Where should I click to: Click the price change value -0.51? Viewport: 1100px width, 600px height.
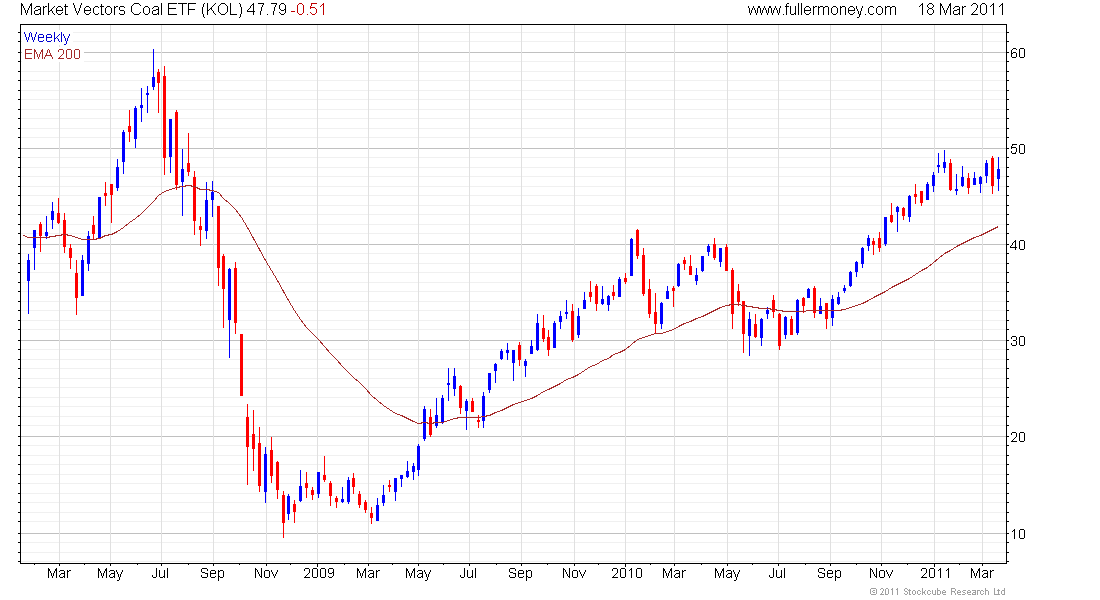point(308,10)
